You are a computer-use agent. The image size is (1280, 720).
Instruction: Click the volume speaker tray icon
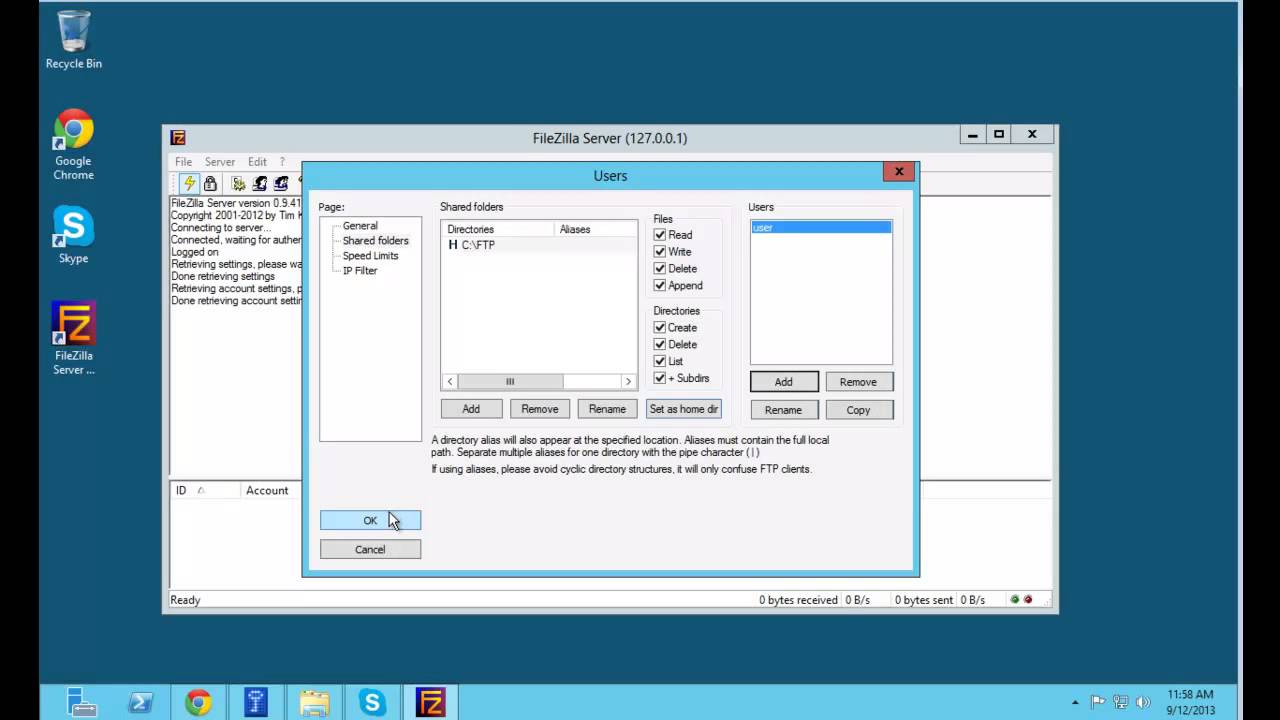(x=1143, y=702)
